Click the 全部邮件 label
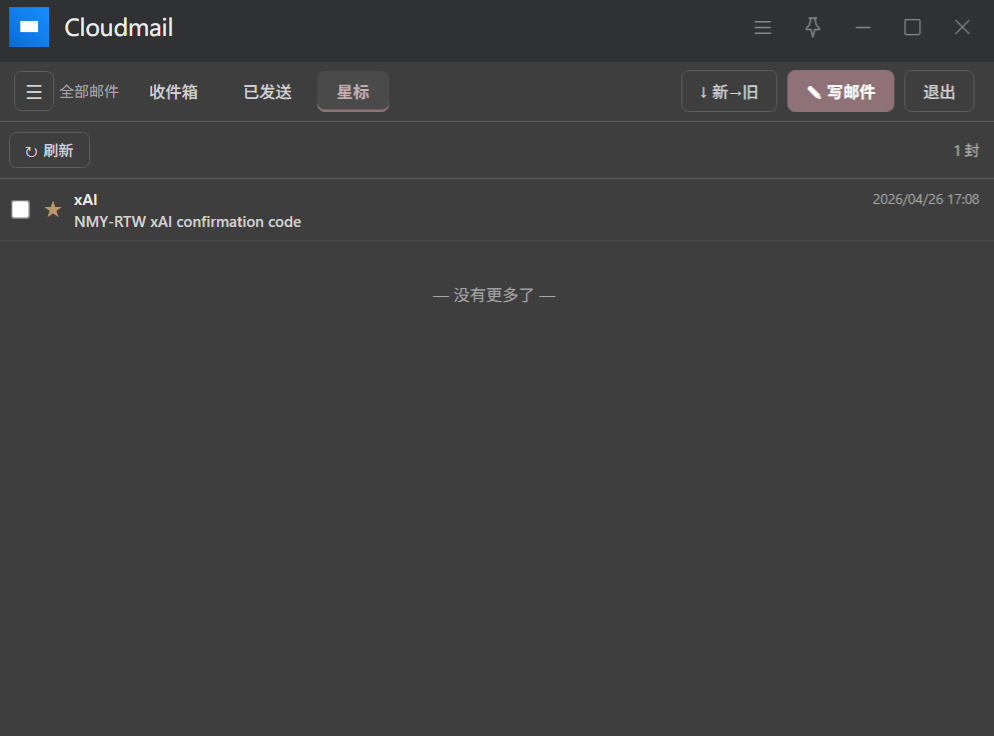Viewport: 994px width, 736px height. coord(89,92)
